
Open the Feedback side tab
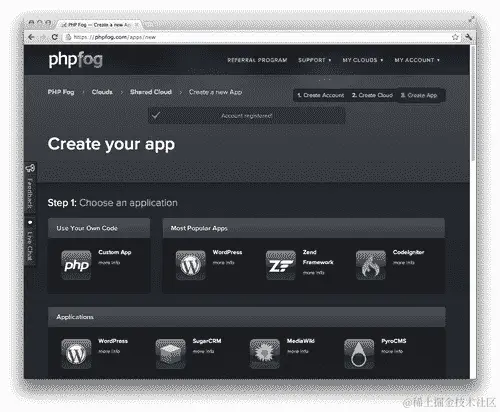coord(30,188)
